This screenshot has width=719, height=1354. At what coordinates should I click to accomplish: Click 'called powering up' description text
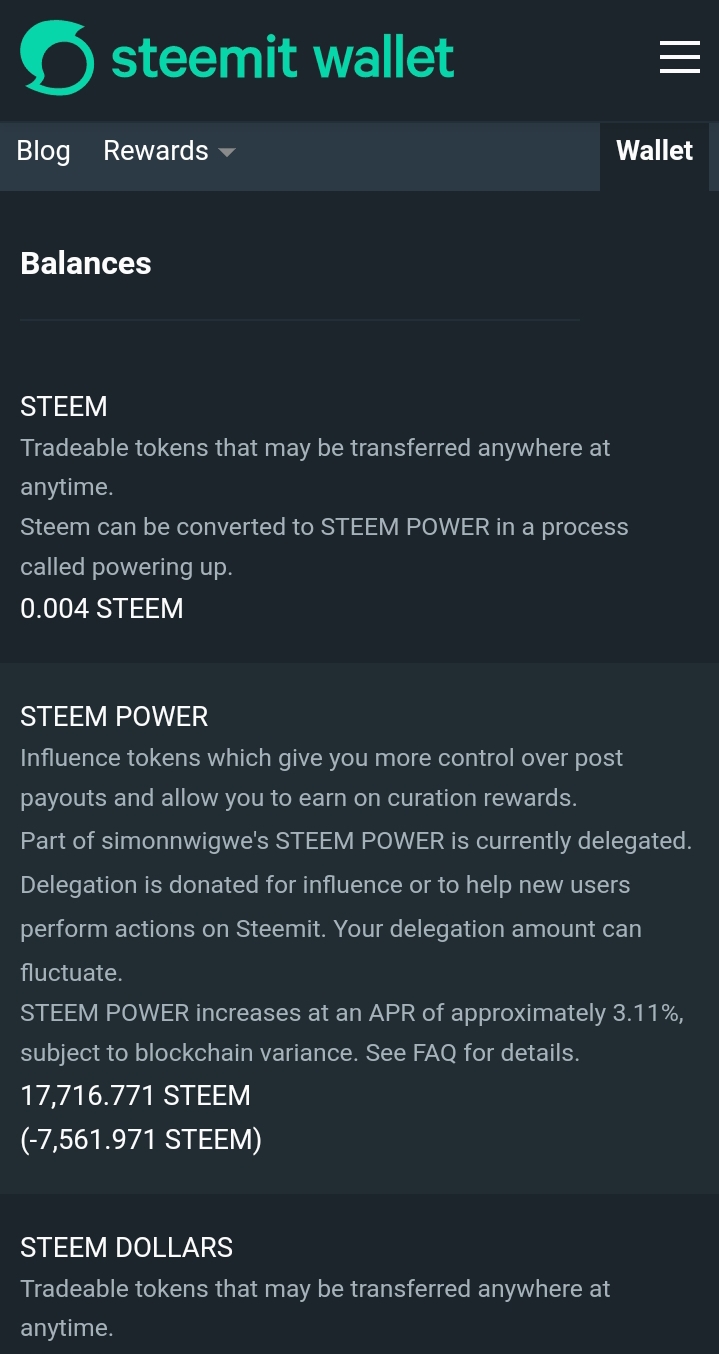(126, 567)
